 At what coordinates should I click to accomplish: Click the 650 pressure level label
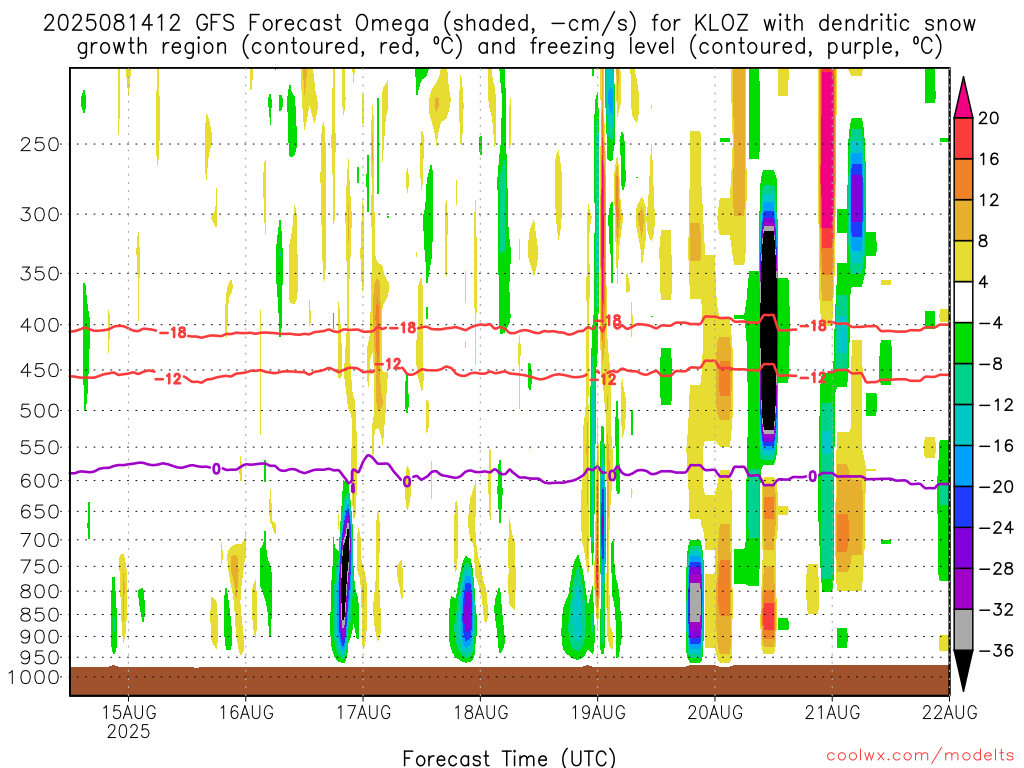tap(40, 511)
